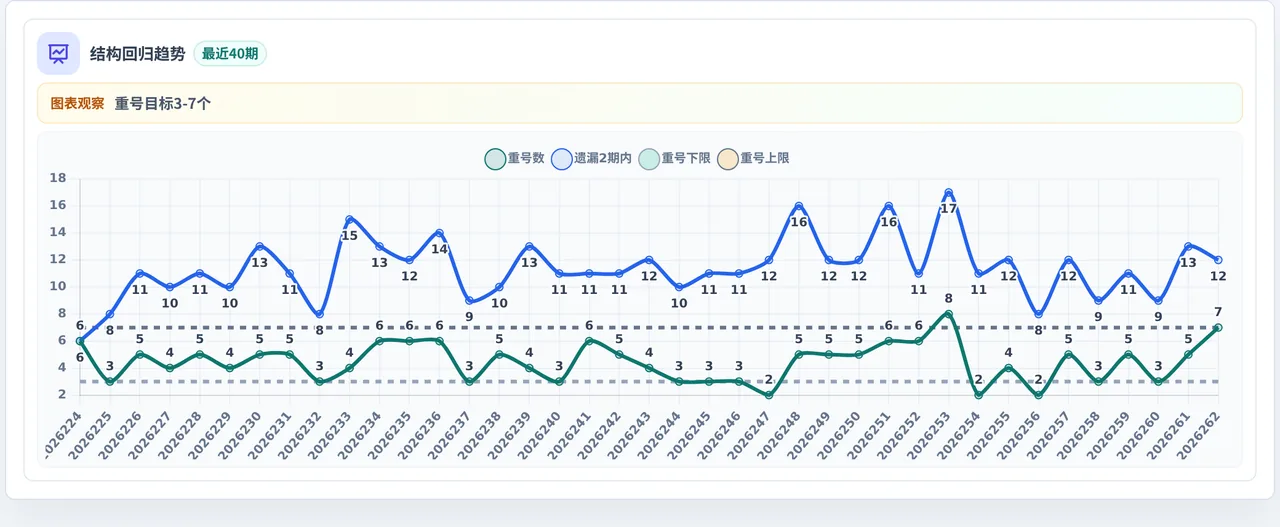The image size is (1280, 527).
Task: Select the blue data point at 2026261
Action: tap(1188, 246)
